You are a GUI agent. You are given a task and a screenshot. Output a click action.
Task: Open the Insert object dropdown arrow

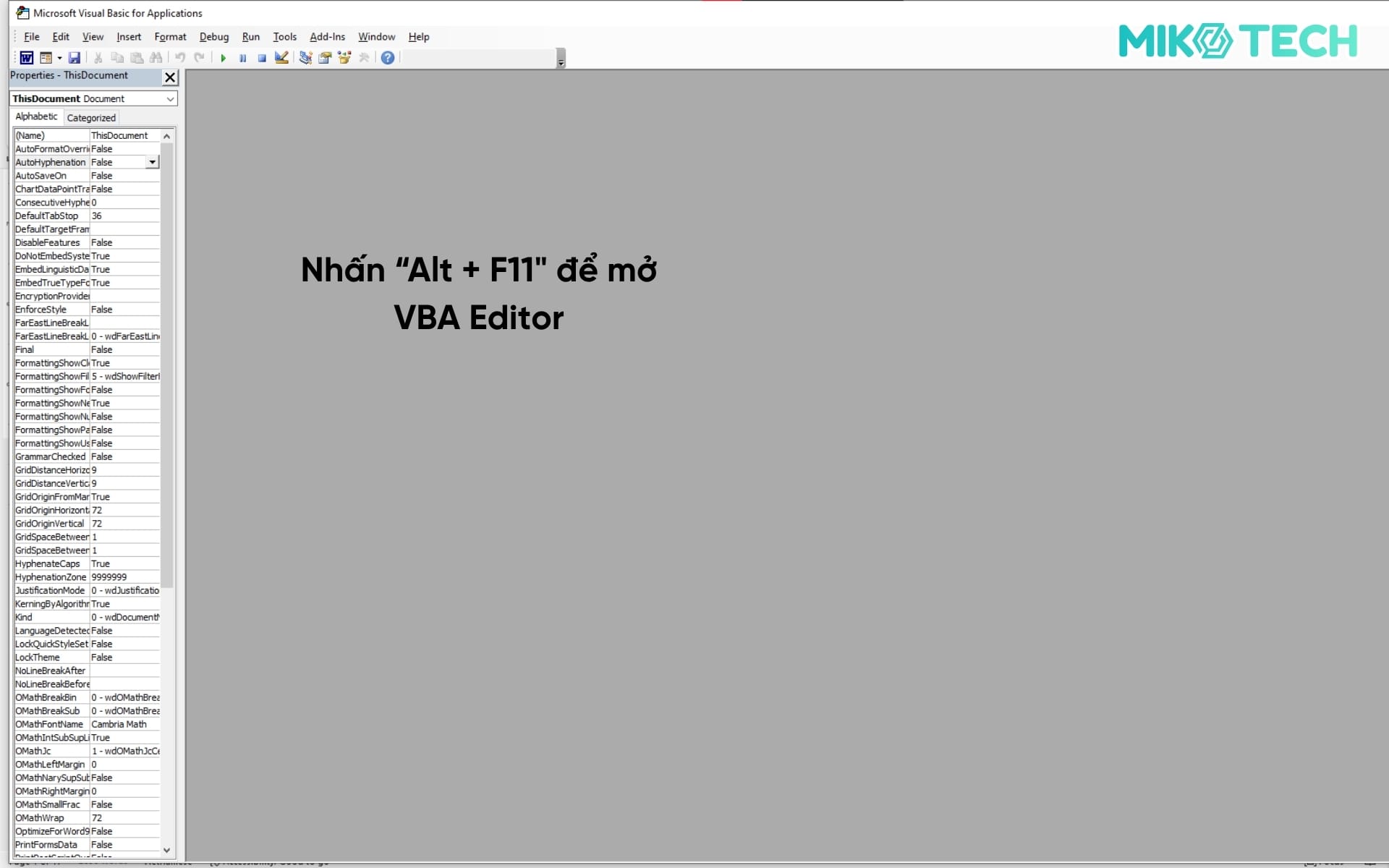click(x=59, y=58)
